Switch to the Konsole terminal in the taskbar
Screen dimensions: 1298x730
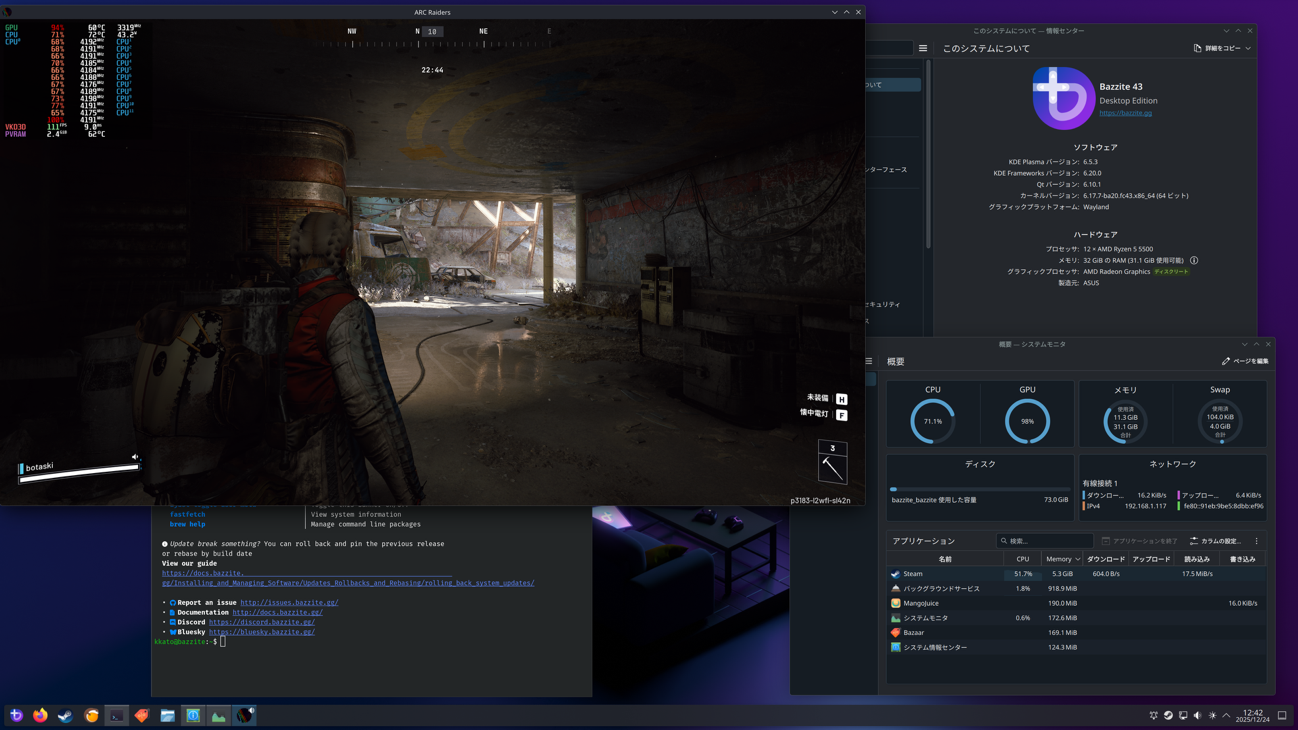[x=117, y=716]
